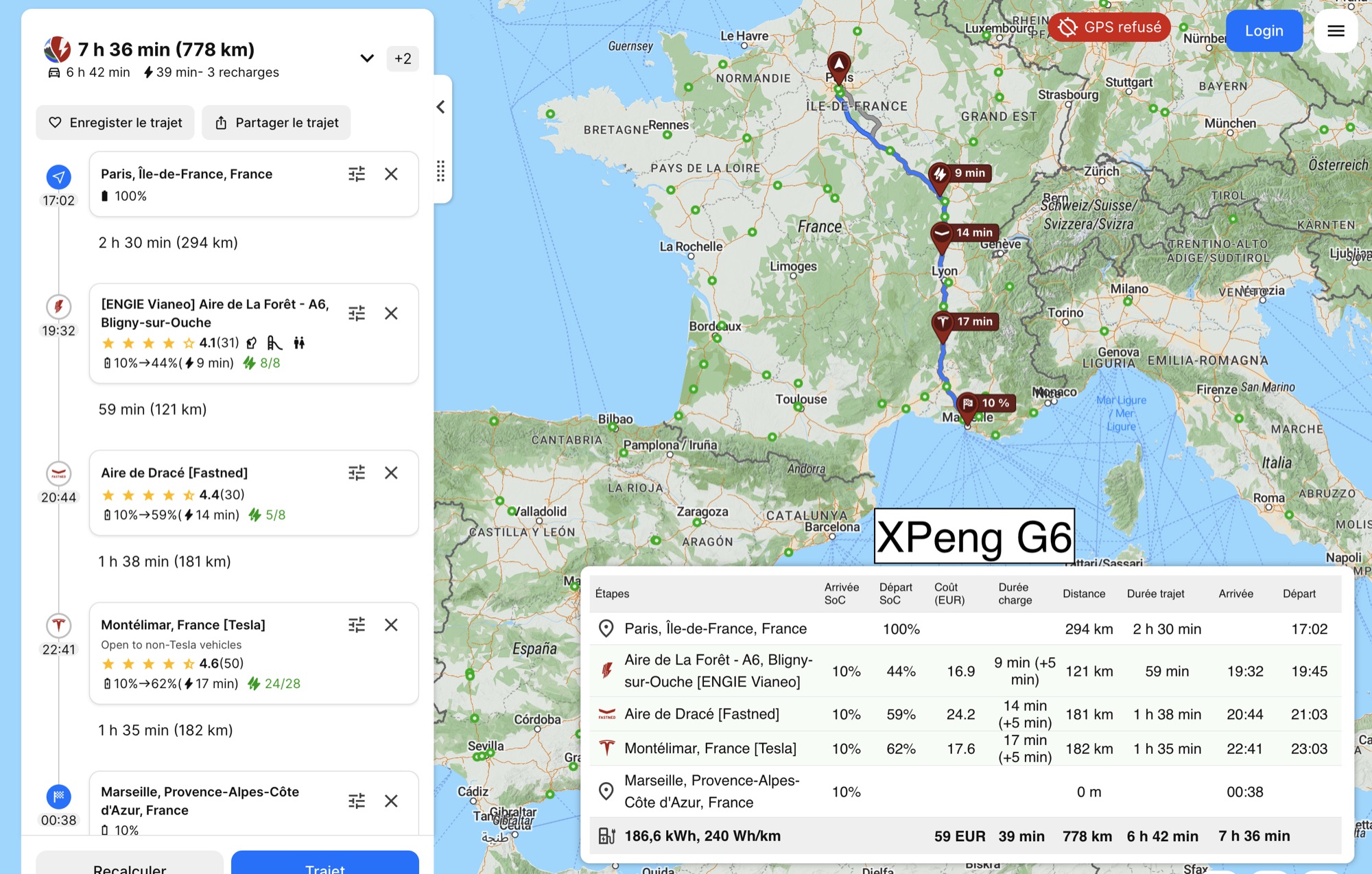Click the 8/8 available plugs indicator
Image resolution: width=1372 pixels, height=874 pixels.
[261, 363]
